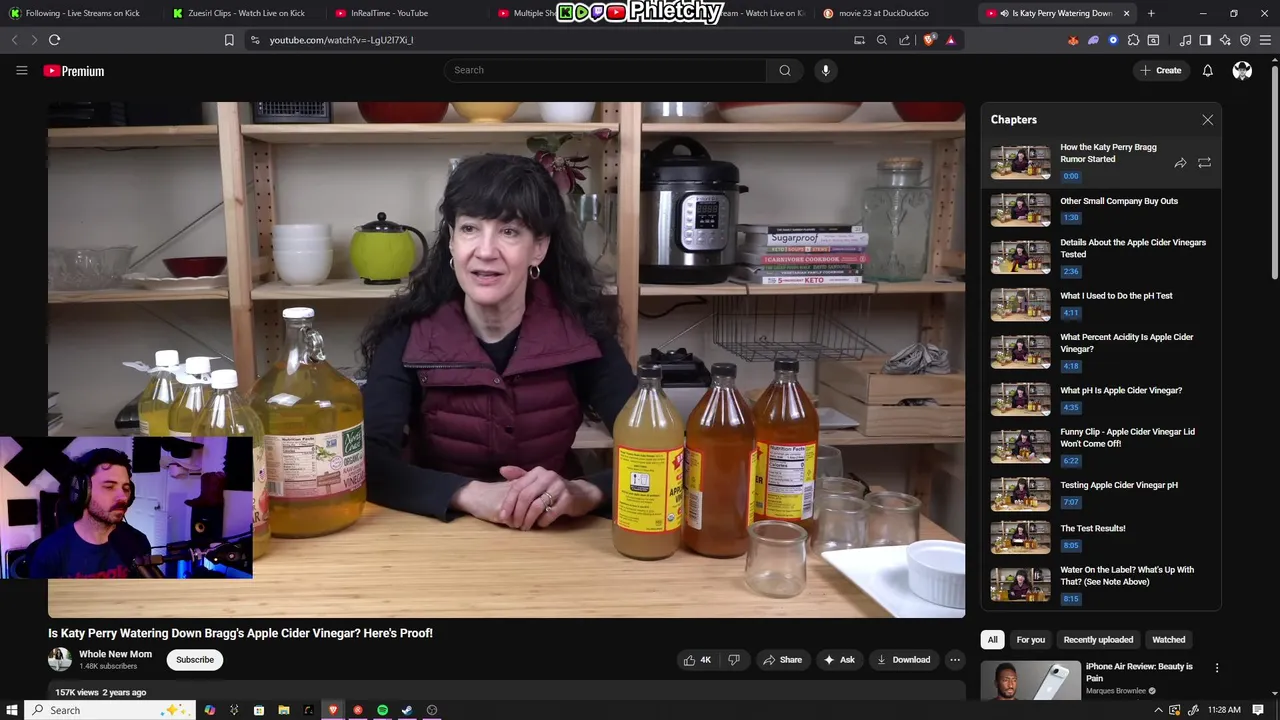The height and width of the screenshot is (720, 1280).
Task: Switch to 'movie 23 at DuckDuckGo' tab
Action: 884,13
